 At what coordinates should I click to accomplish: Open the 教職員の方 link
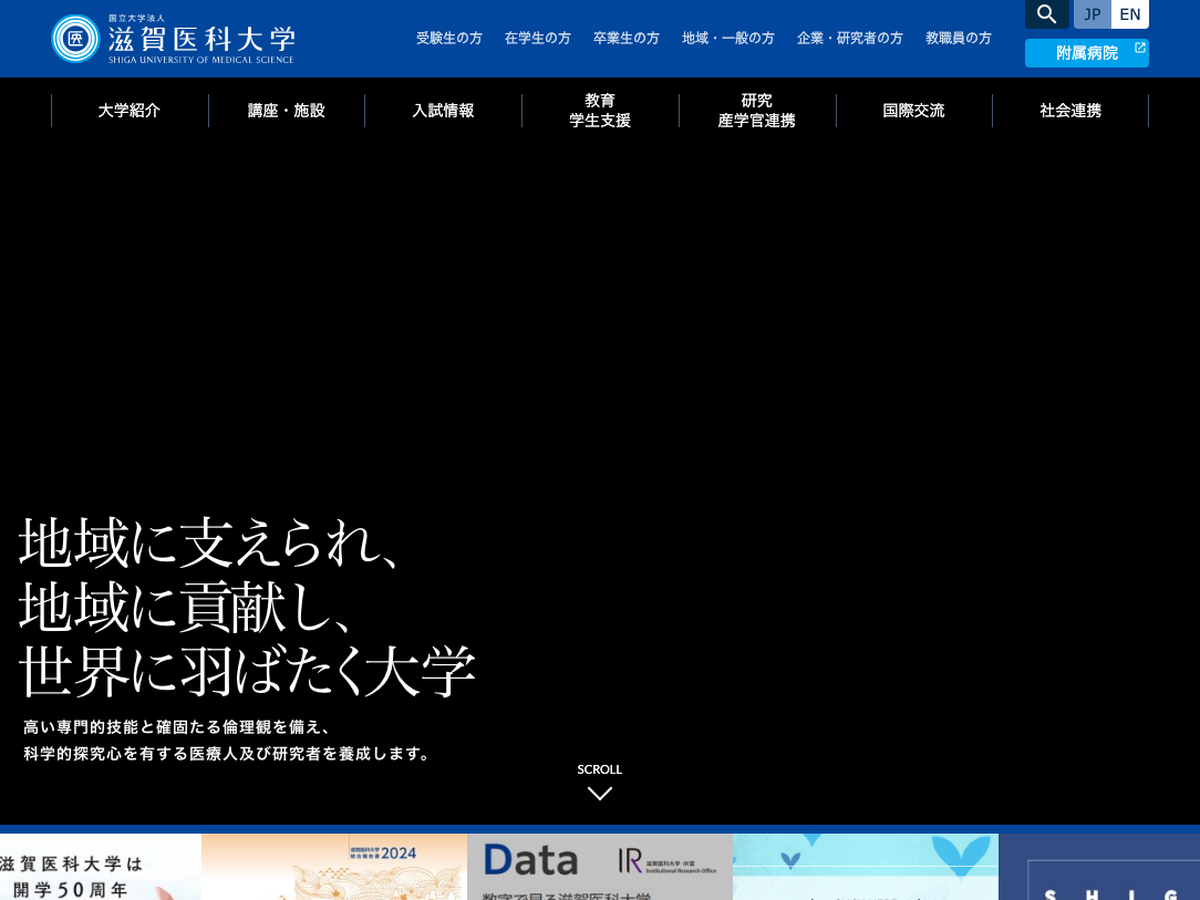point(958,38)
